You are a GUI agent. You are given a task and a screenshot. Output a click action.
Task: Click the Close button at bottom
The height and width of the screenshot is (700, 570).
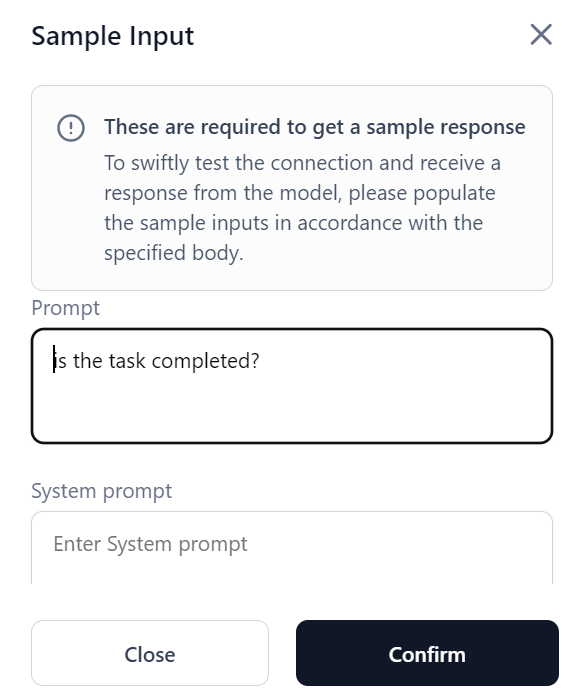point(150,653)
